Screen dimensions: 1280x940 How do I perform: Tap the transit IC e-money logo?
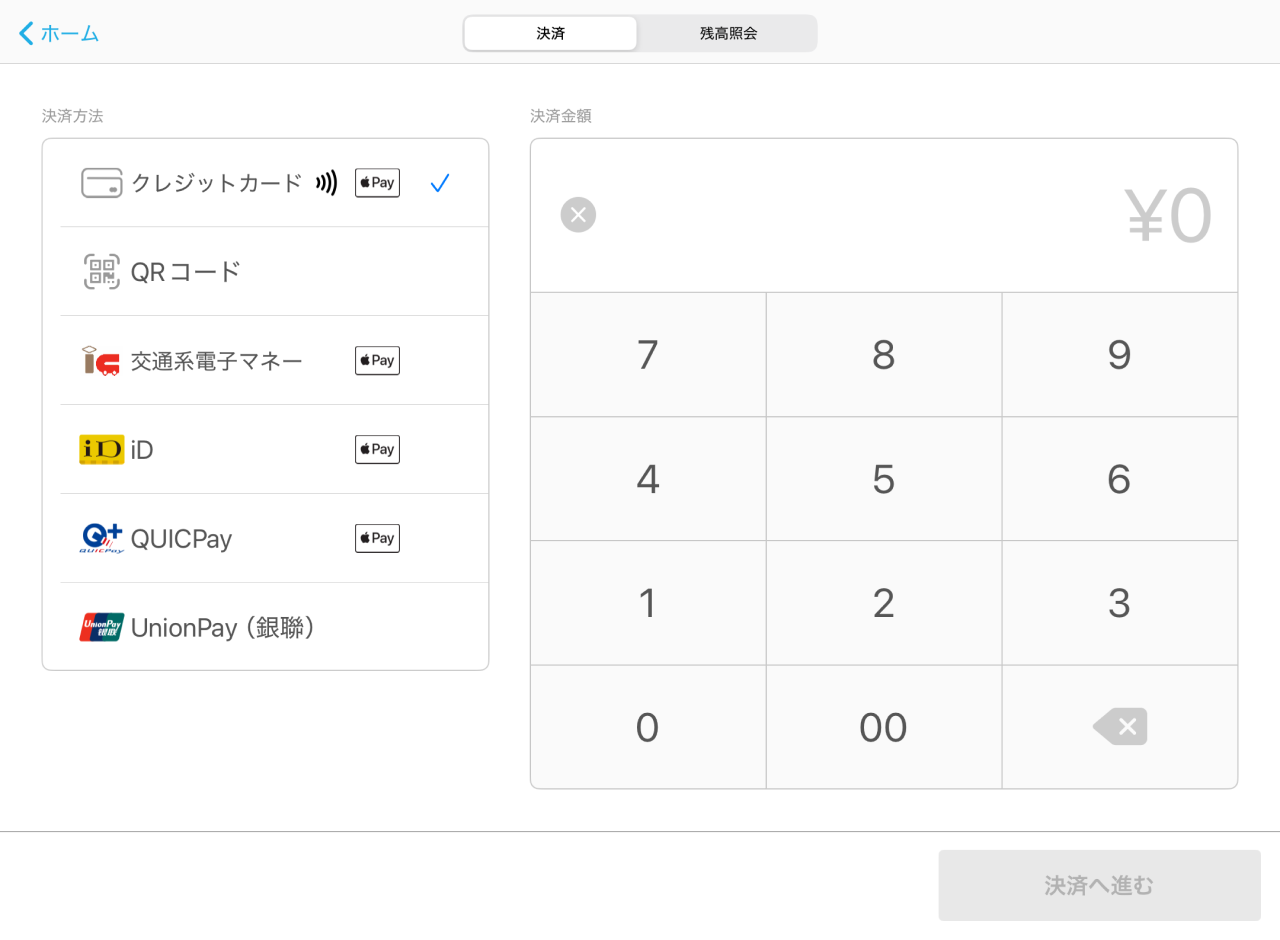point(101,361)
